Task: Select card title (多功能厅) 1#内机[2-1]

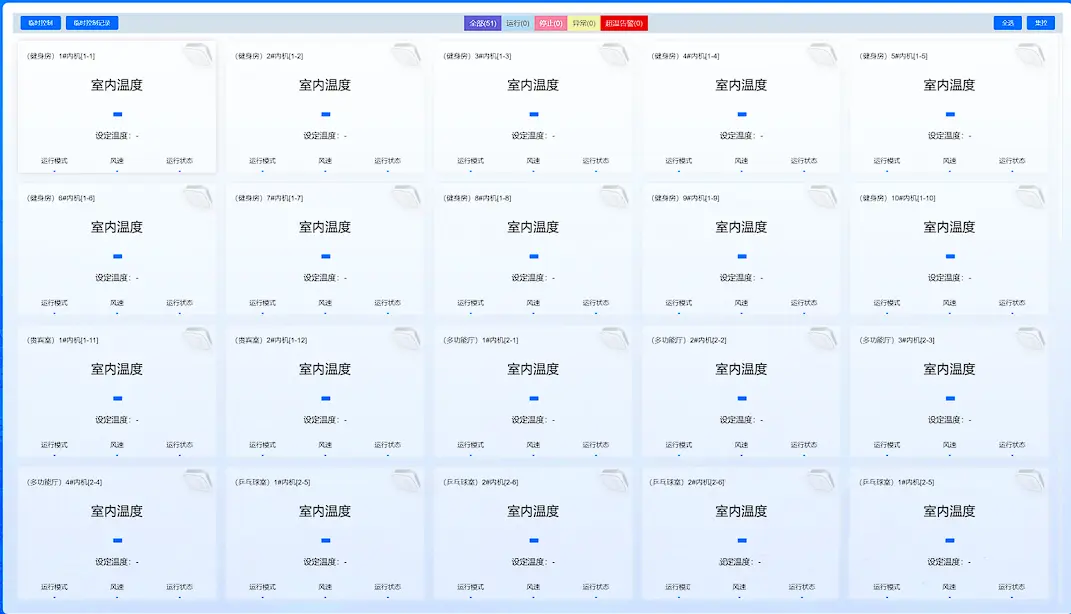Action: [480, 340]
